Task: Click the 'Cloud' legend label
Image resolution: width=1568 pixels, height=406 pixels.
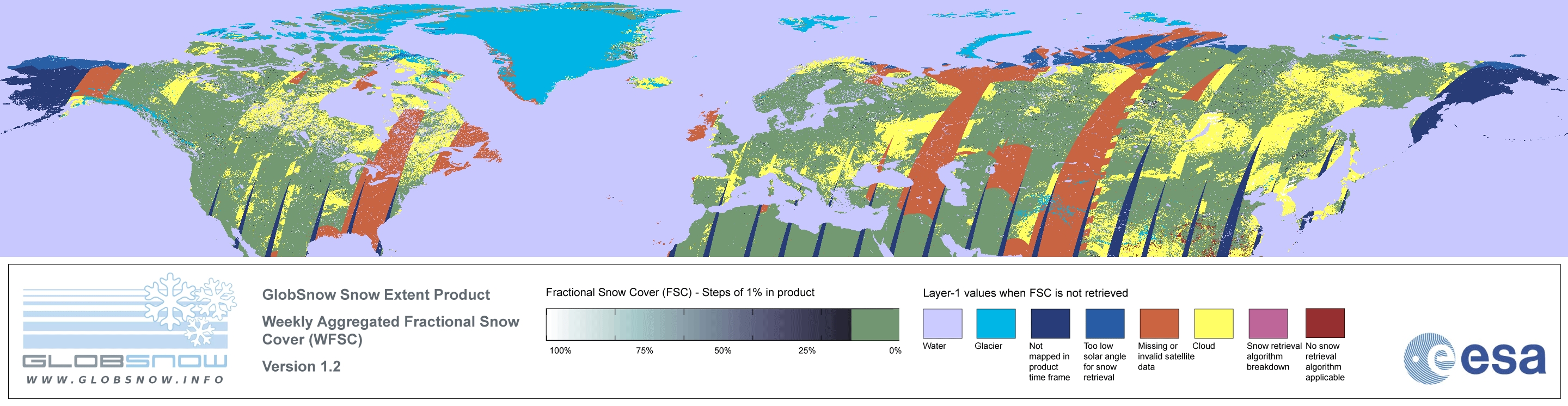Action: coord(1203,346)
